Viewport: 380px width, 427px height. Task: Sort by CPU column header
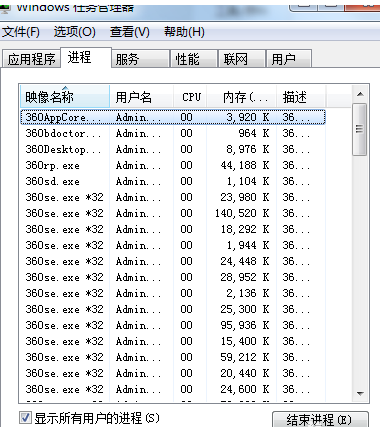pyautogui.click(x=190, y=97)
